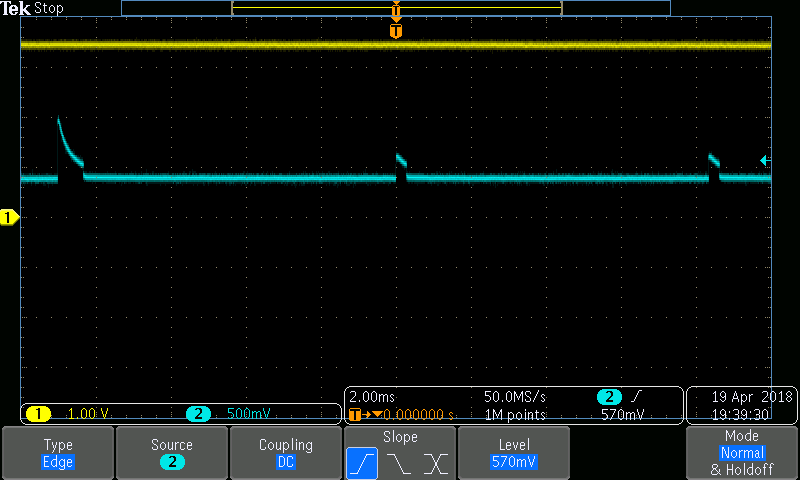Screen dimensions: 800x480
Task: Click the 2.00ms timebase readout
Action: 372,397
